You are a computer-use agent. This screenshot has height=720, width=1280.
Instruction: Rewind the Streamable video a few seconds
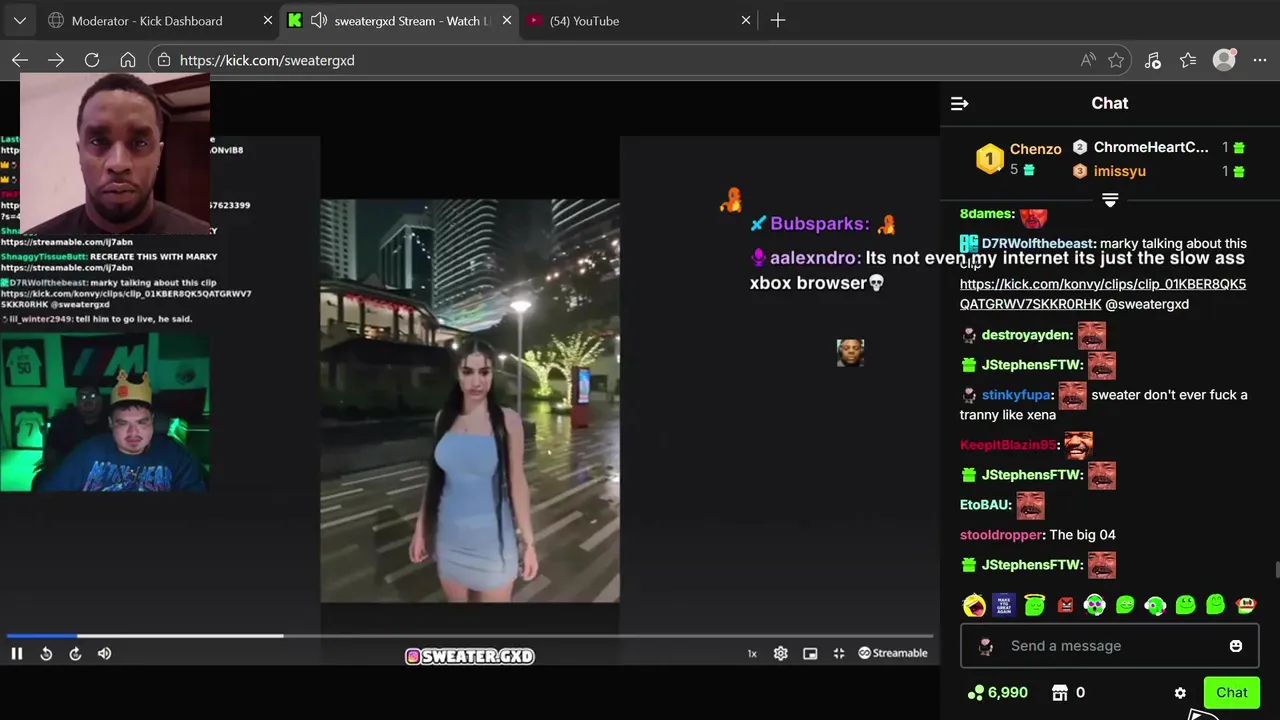(x=46, y=653)
